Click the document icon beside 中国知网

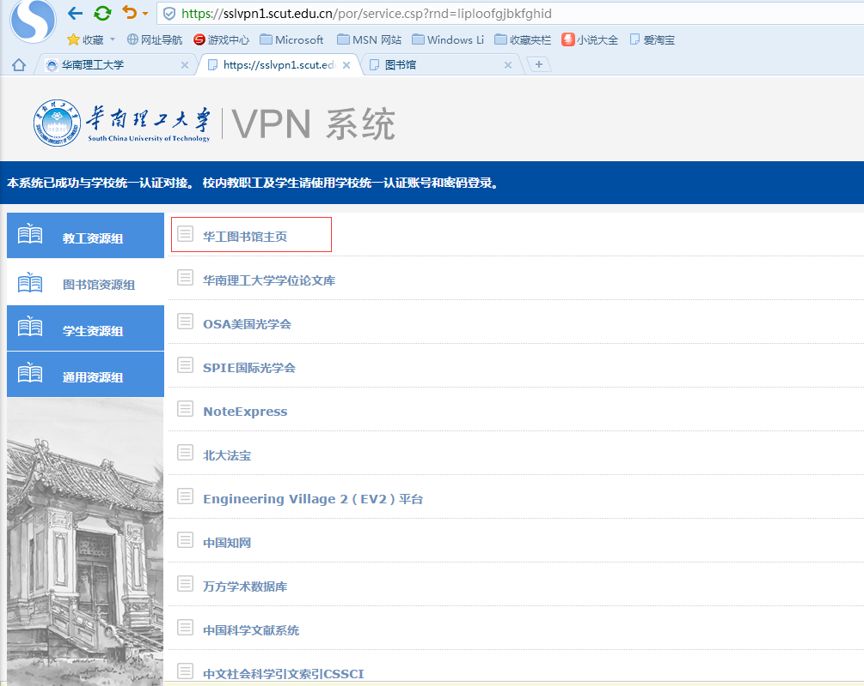[185, 539]
